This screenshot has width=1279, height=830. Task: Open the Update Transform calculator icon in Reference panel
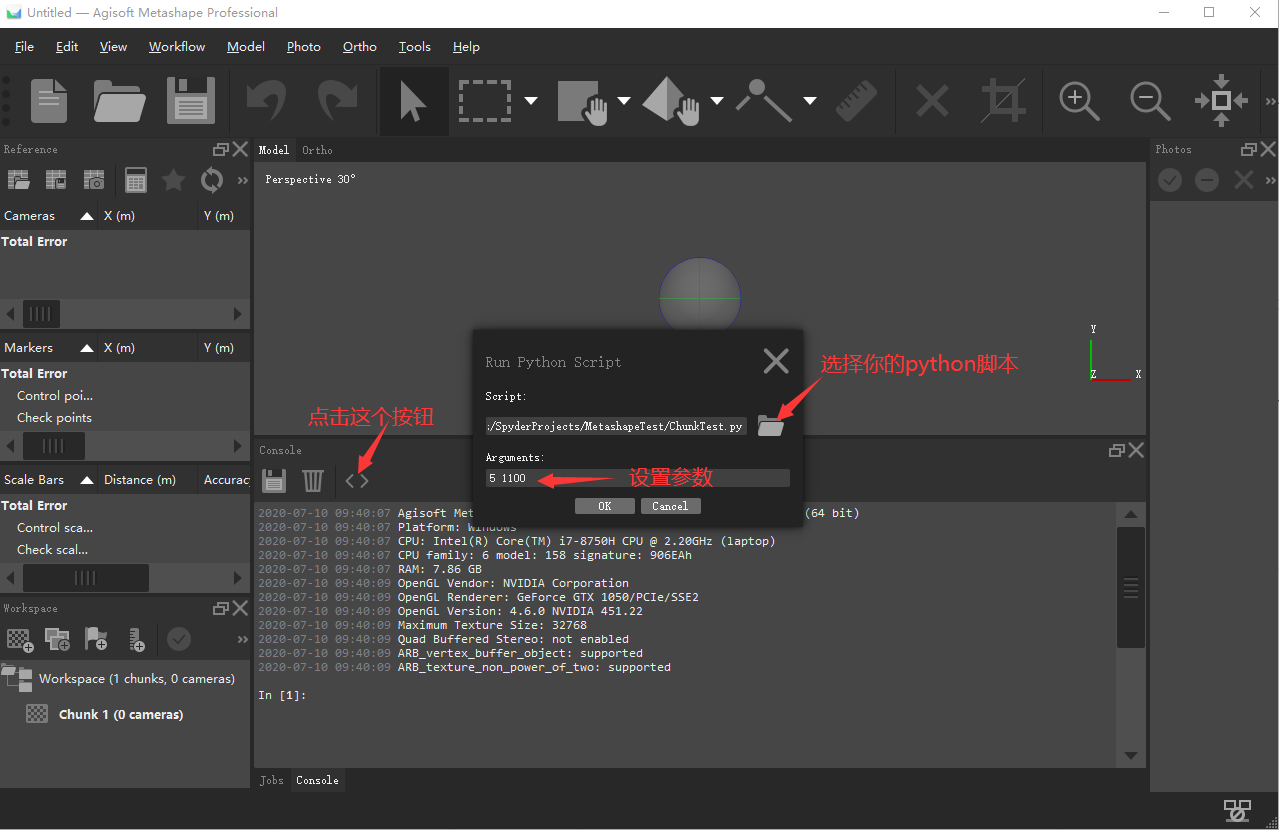coord(135,179)
